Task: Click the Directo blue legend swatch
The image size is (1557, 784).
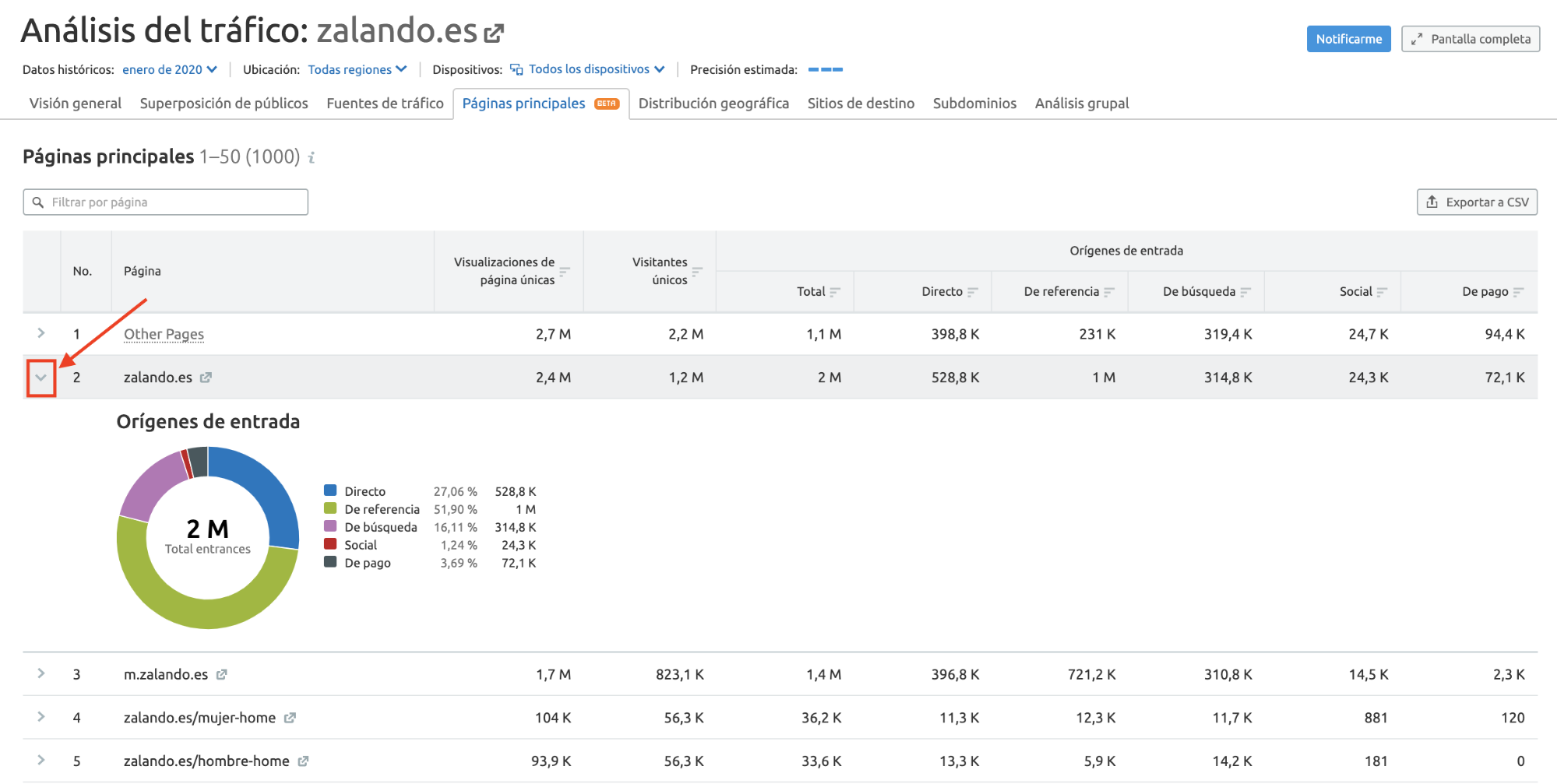Action: click(x=330, y=490)
